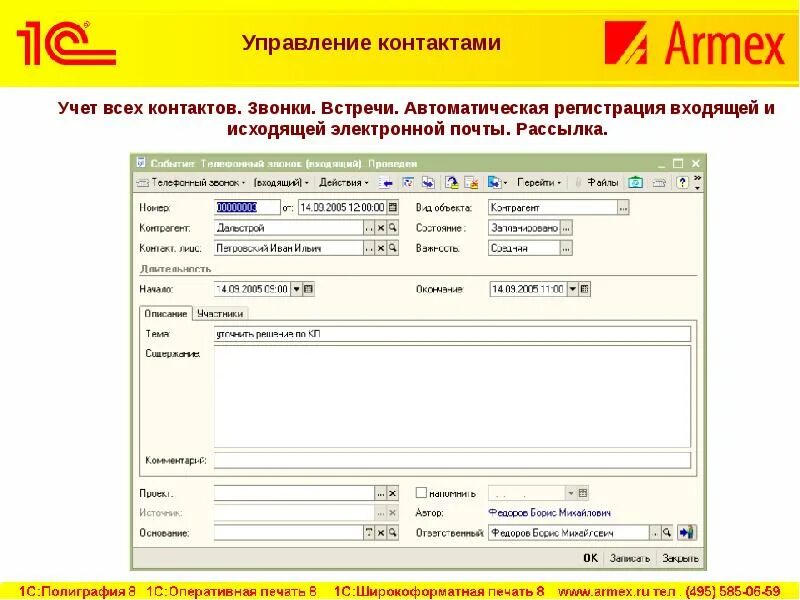The image size is (800, 600).
Task: Click the double blue arrows toolbar icon
Action: (x=428, y=183)
